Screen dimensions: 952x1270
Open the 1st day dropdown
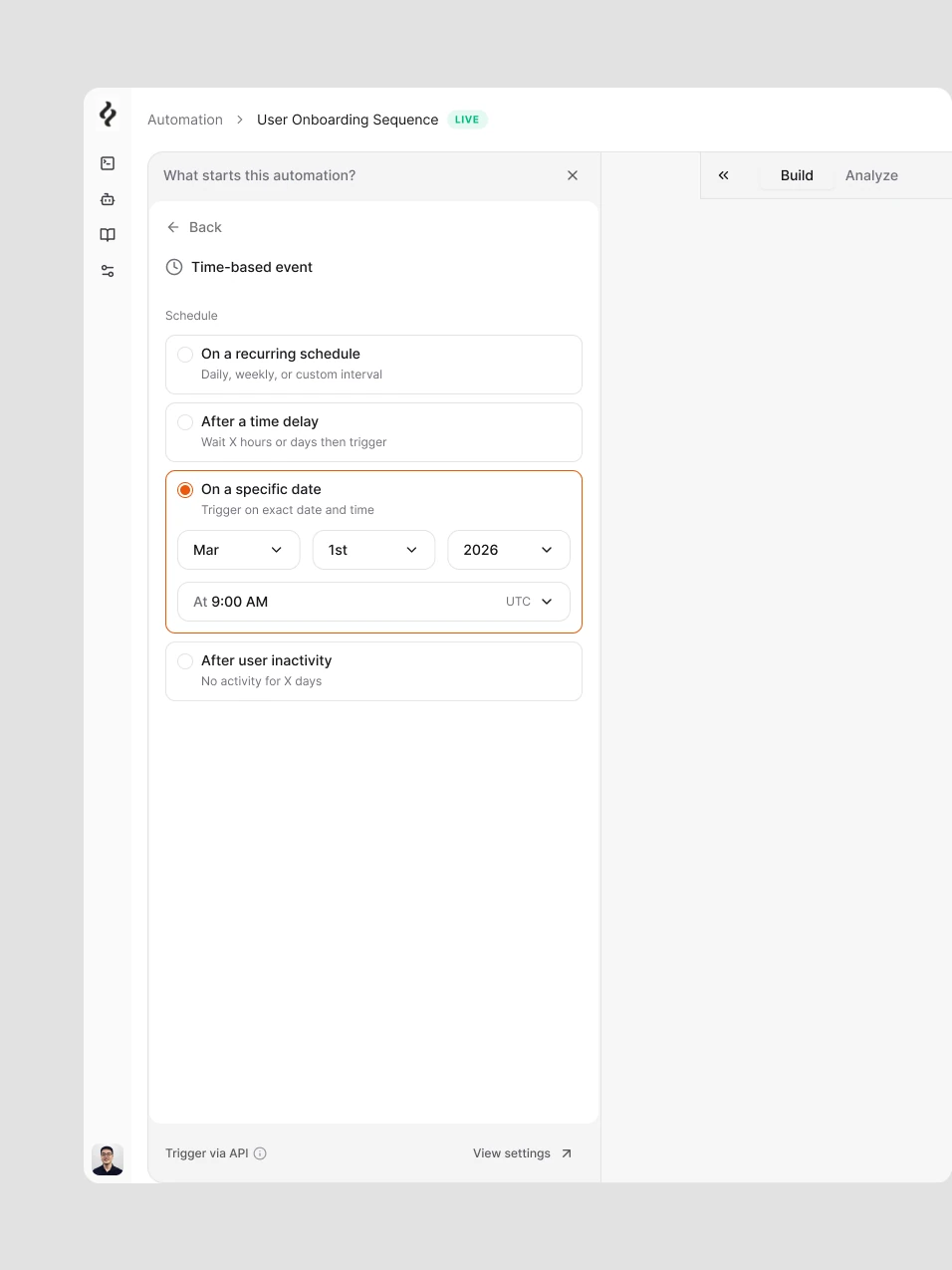[373, 550]
